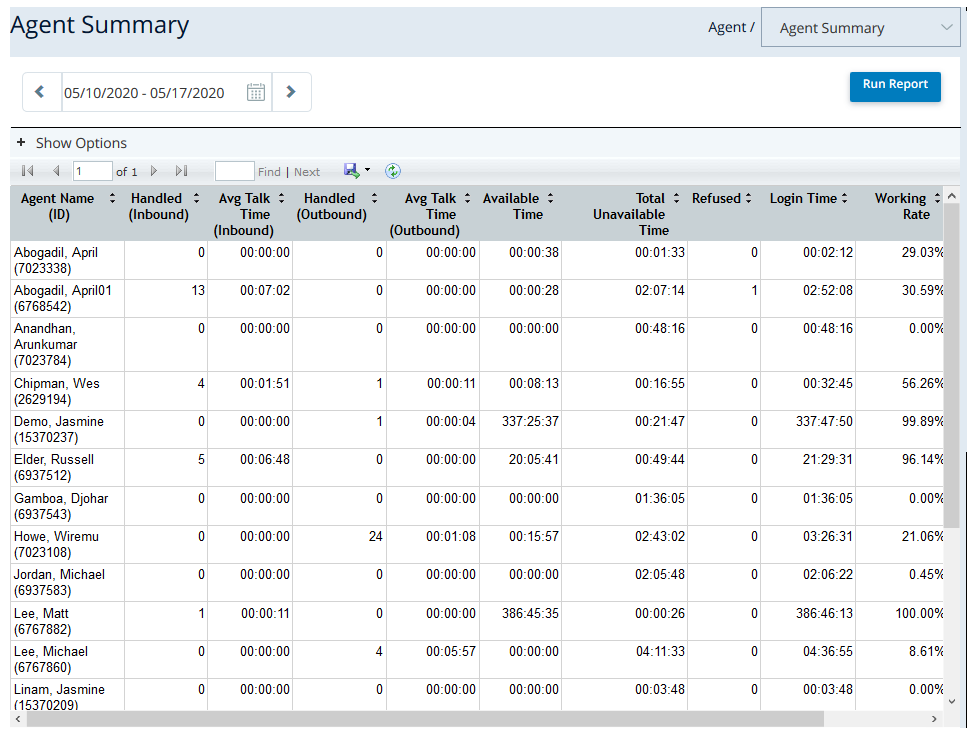Select Abogadil, April01 (6768542) name cell

click(x=67, y=299)
